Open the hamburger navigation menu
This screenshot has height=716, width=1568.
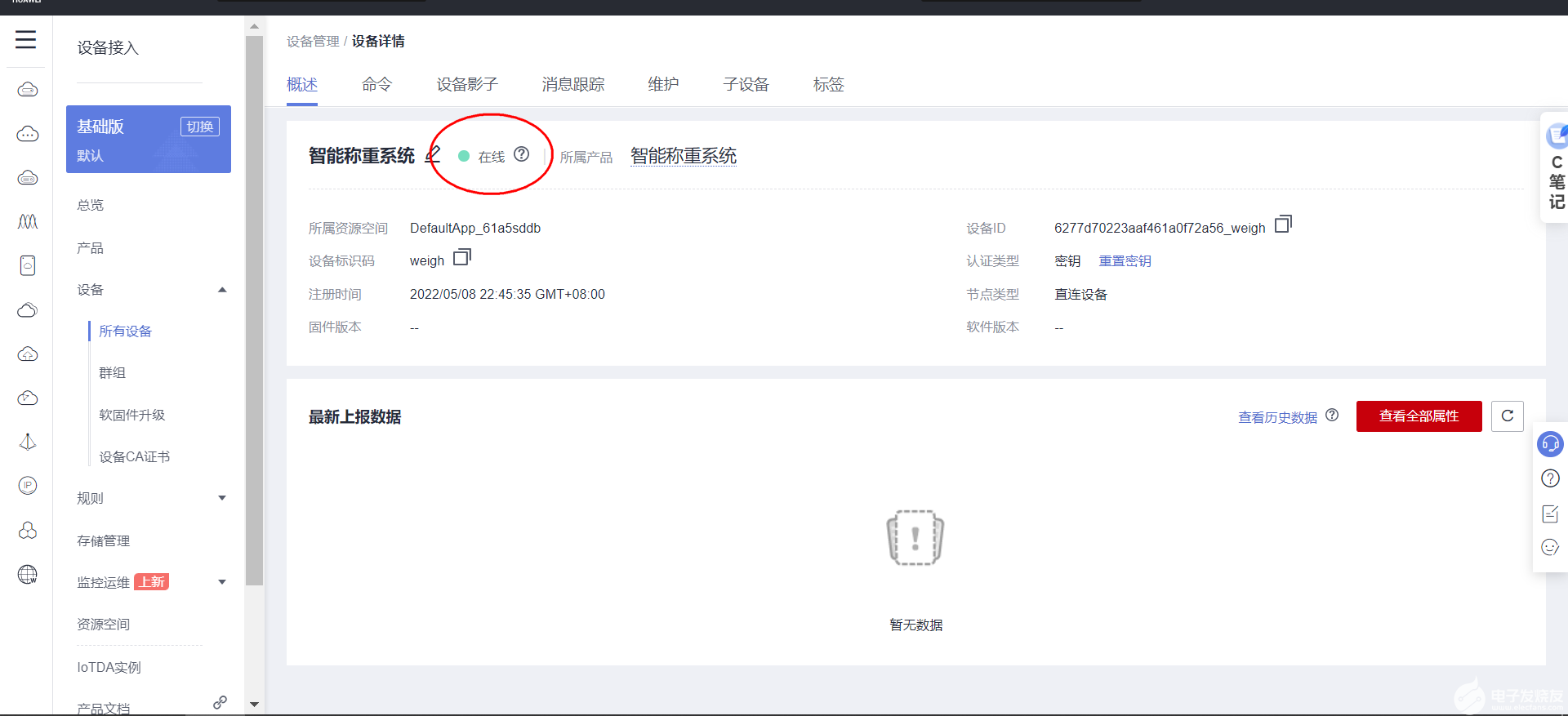(26, 39)
